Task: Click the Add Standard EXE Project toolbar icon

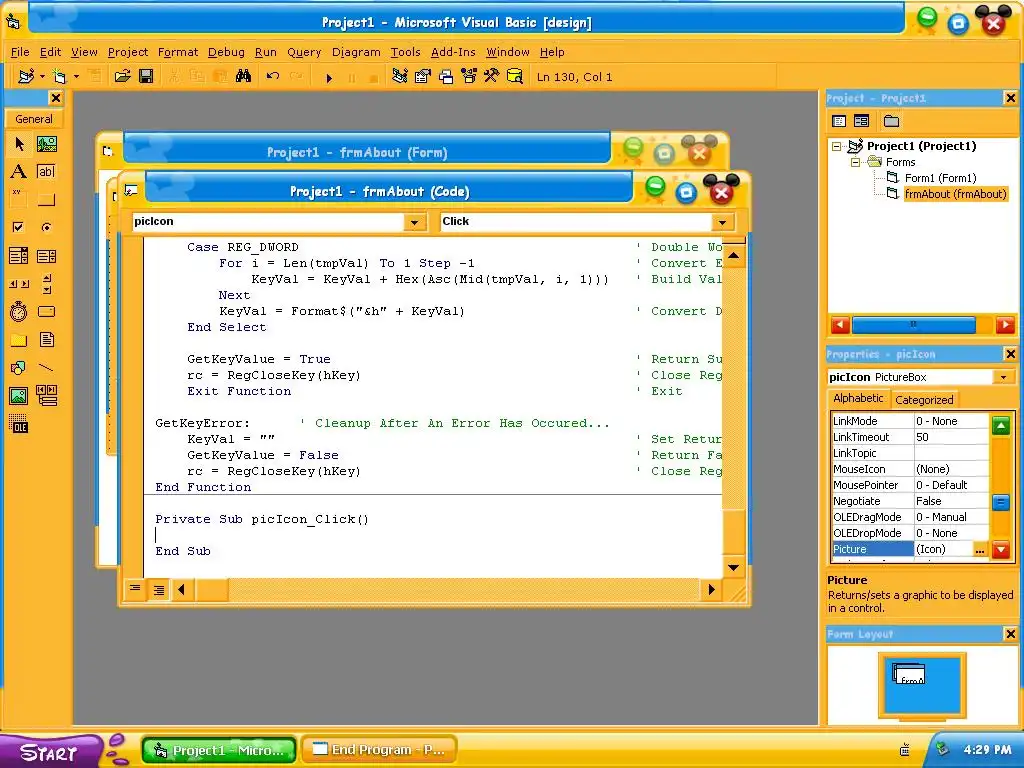Action: pyautogui.click(x=26, y=76)
